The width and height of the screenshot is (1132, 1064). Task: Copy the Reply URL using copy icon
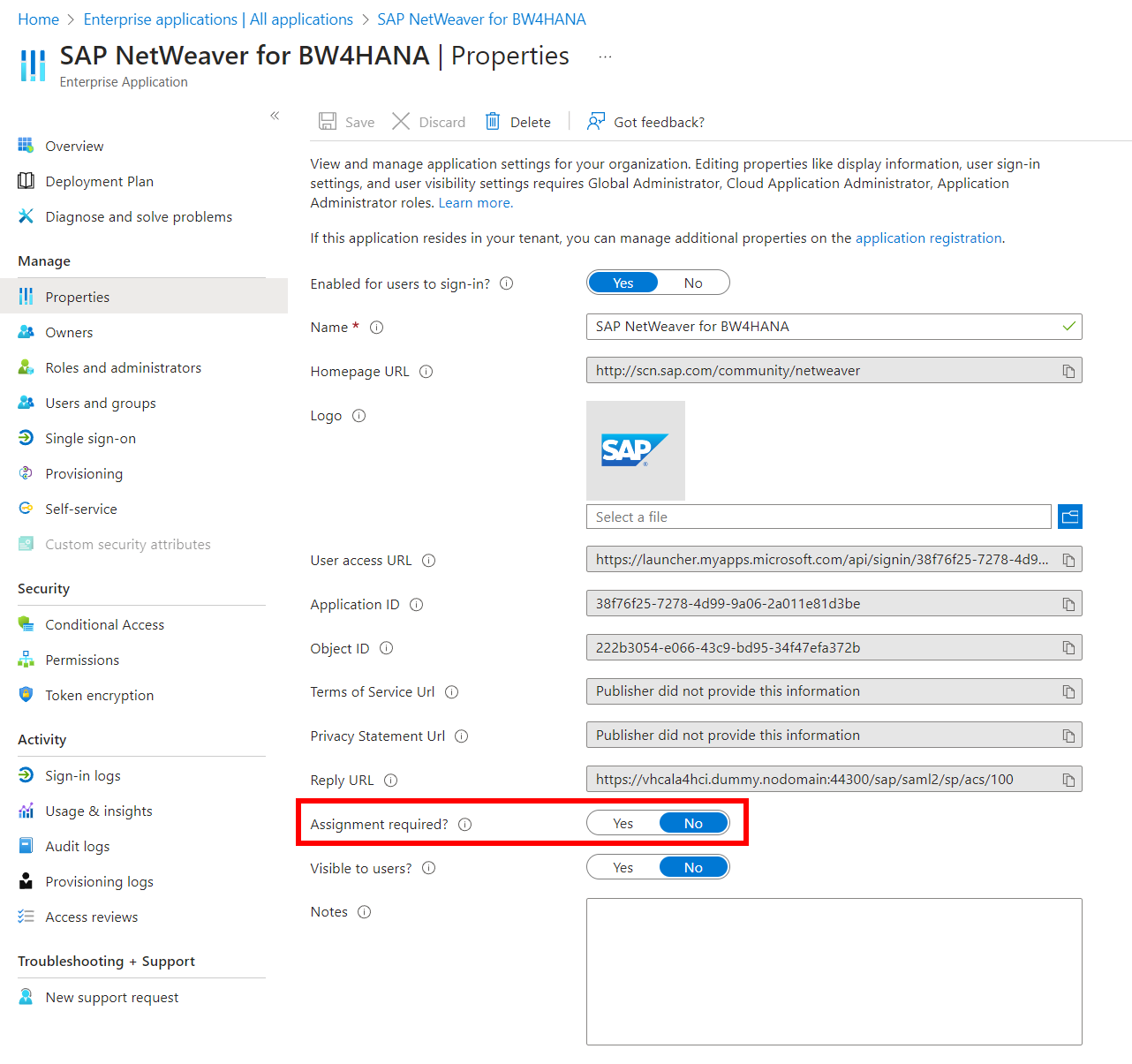pos(1068,781)
